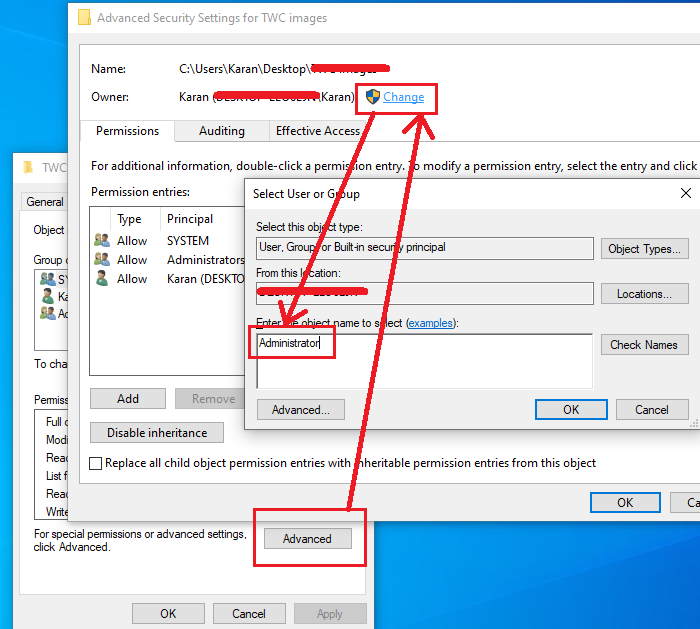Click the Advanced button in Properties window

click(x=308, y=539)
